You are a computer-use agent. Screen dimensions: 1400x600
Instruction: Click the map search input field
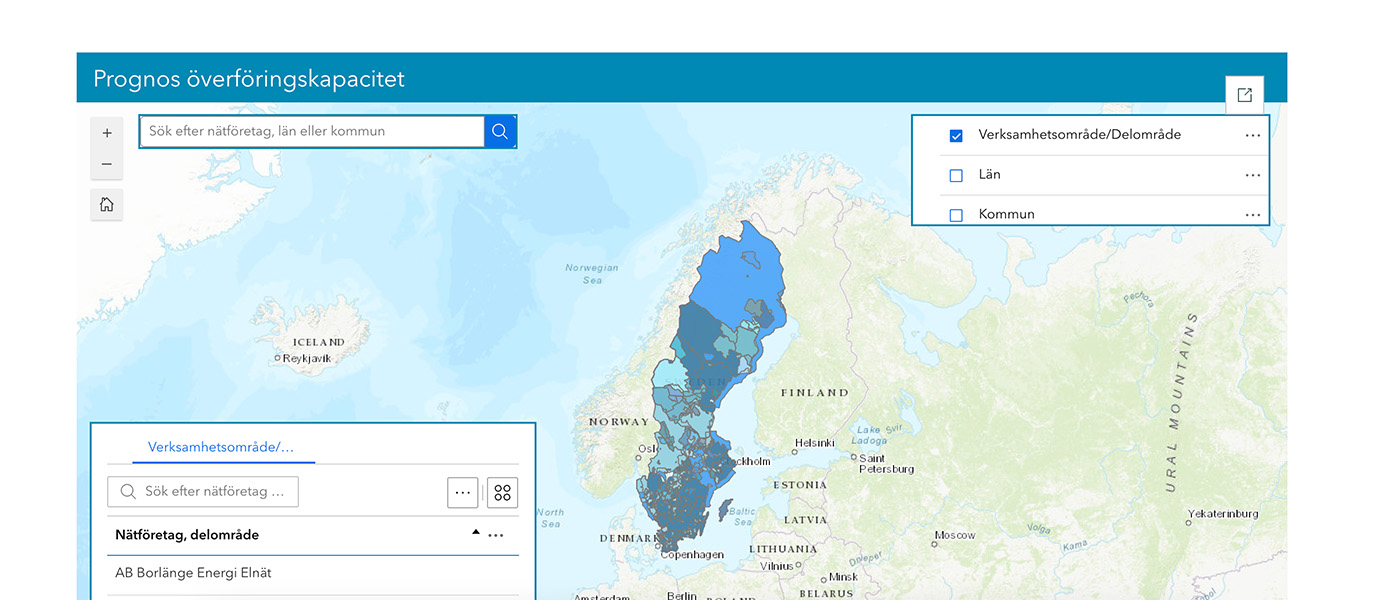coord(312,131)
